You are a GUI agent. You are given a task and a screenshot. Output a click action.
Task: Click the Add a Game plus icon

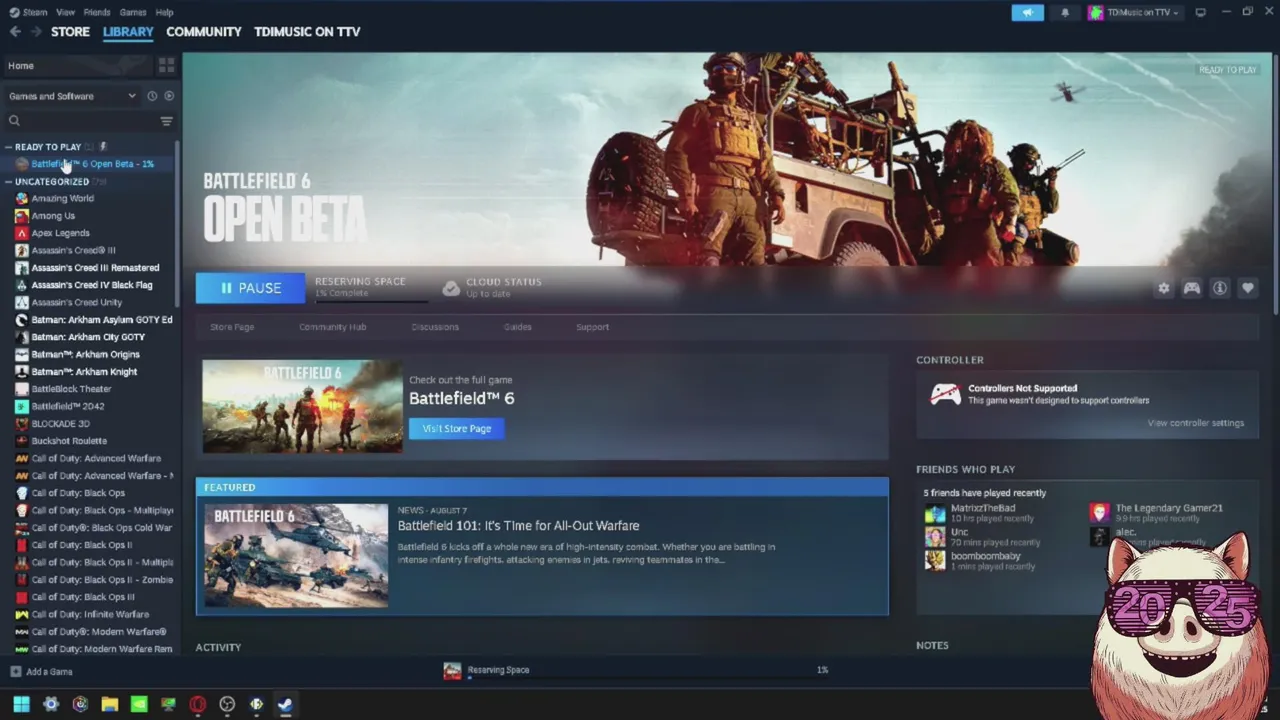click(x=15, y=672)
